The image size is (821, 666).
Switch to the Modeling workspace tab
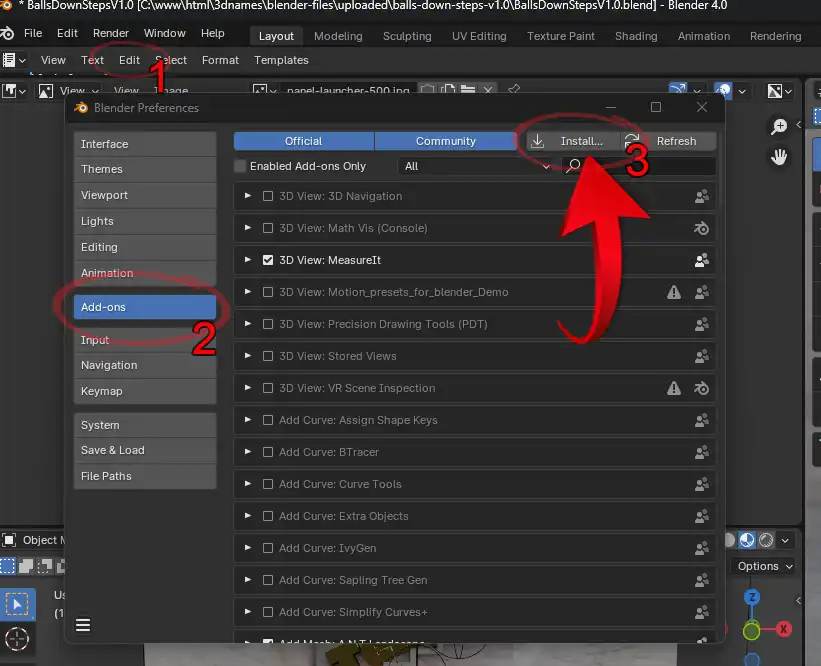pos(338,36)
